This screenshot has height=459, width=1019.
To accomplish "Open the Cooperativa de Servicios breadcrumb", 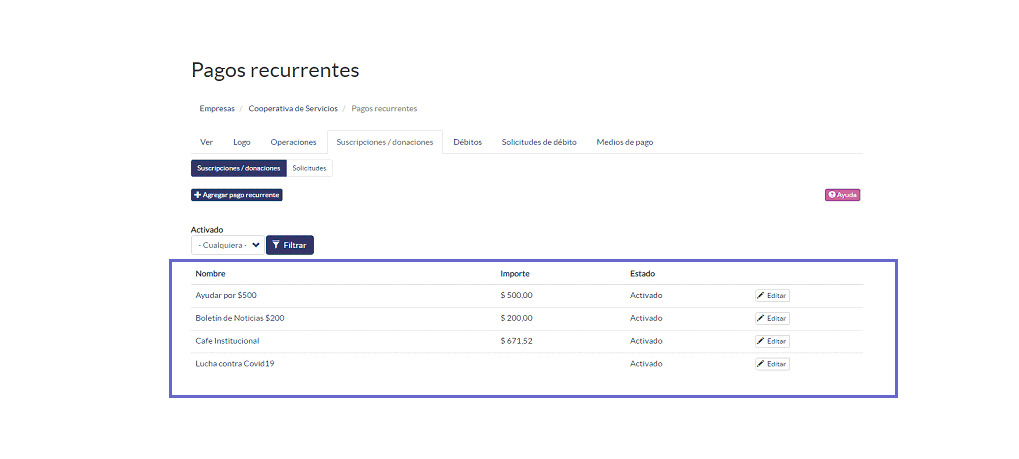I will (x=293, y=109).
